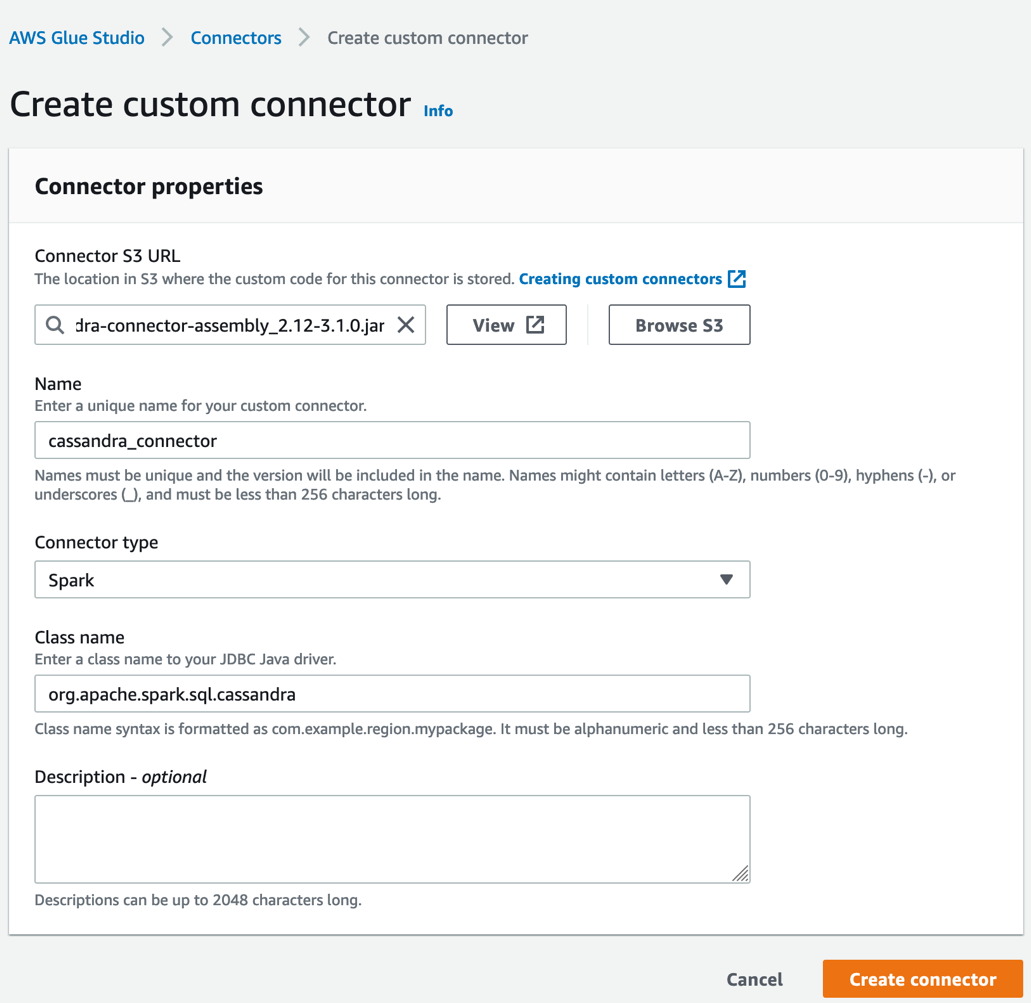Focus the connector Name input field
The height and width of the screenshot is (1003, 1031).
point(392,440)
